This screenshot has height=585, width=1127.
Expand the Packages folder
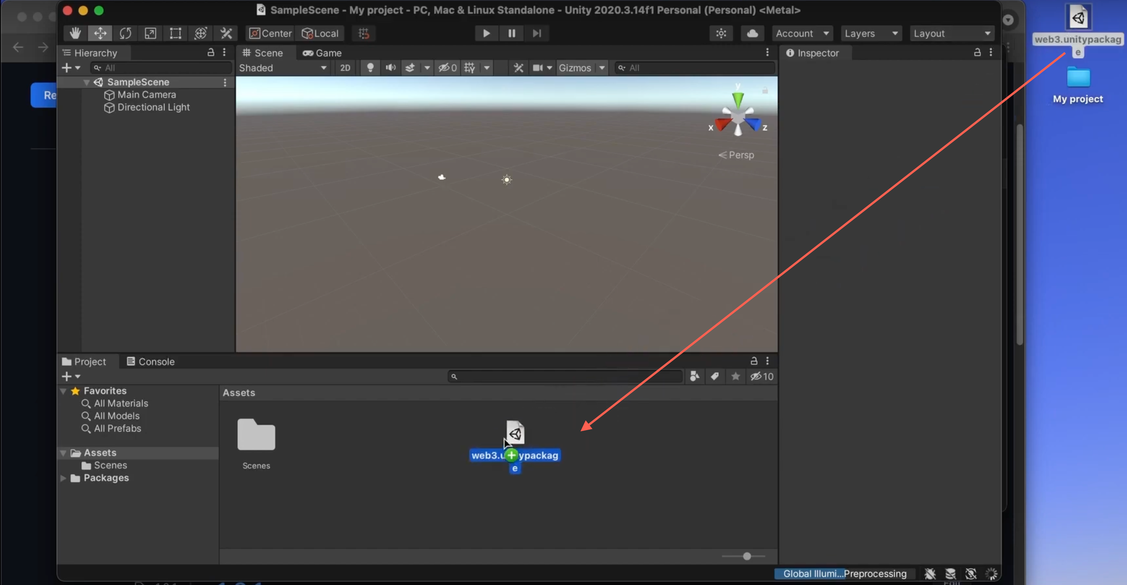(x=63, y=478)
